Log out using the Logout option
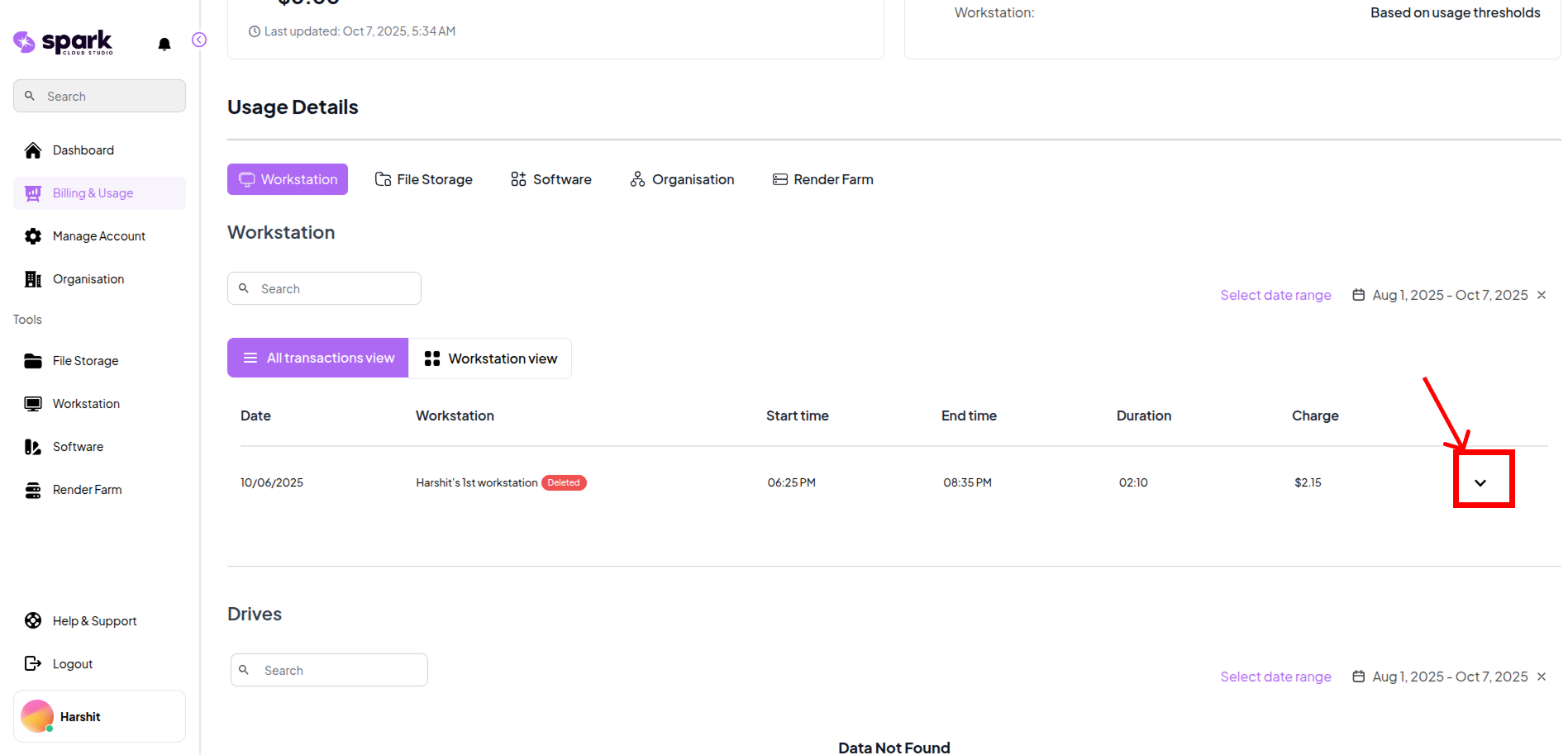This screenshot has height=755, width=1568. coord(72,664)
